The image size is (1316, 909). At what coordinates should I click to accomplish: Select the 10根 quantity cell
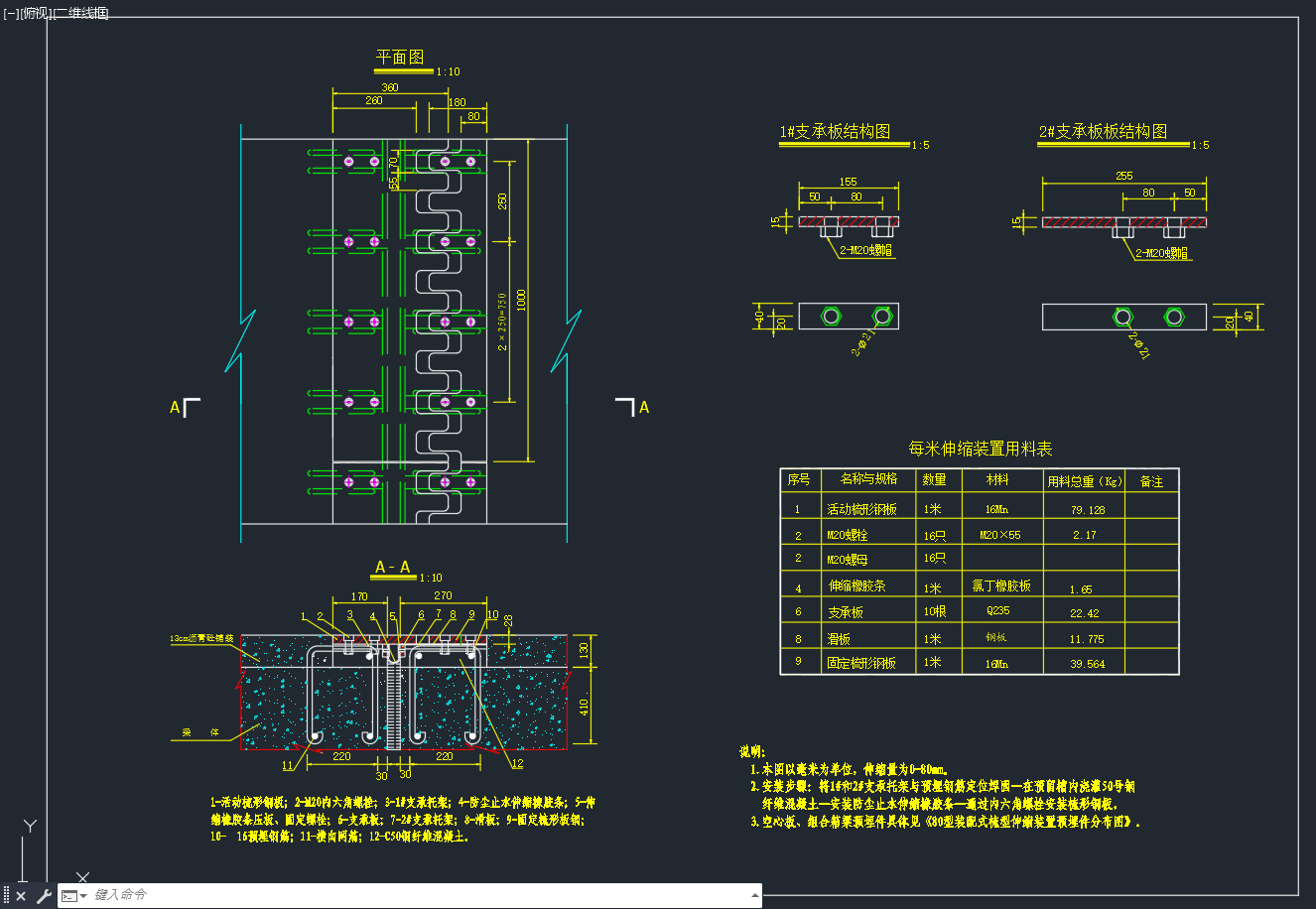coord(934,612)
